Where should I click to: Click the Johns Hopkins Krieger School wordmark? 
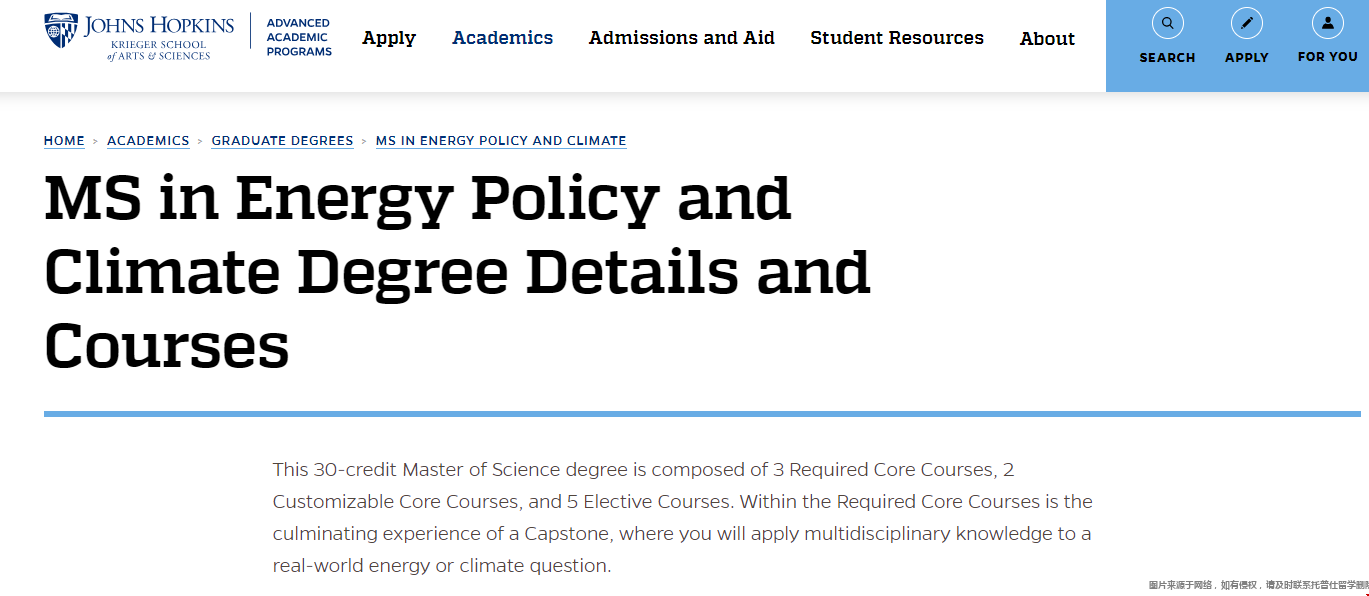[x=159, y=37]
